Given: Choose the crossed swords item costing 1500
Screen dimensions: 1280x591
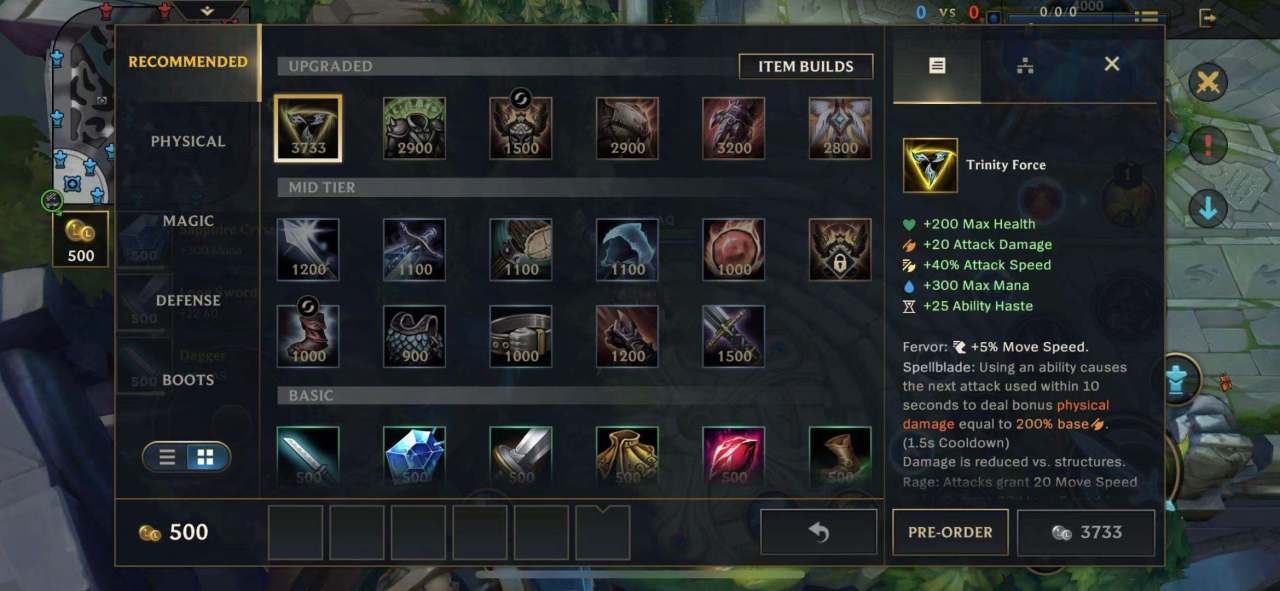Looking at the screenshot, I should (734, 337).
